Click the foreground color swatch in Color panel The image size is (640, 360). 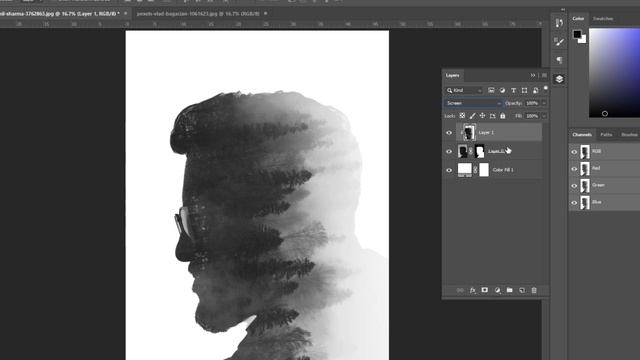[577, 34]
